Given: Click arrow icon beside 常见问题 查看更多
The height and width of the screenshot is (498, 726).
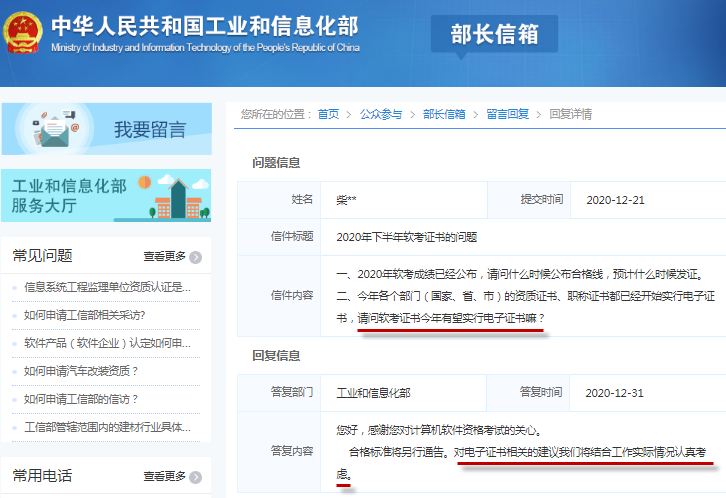Looking at the screenshot, I should [x=195, y=257].
